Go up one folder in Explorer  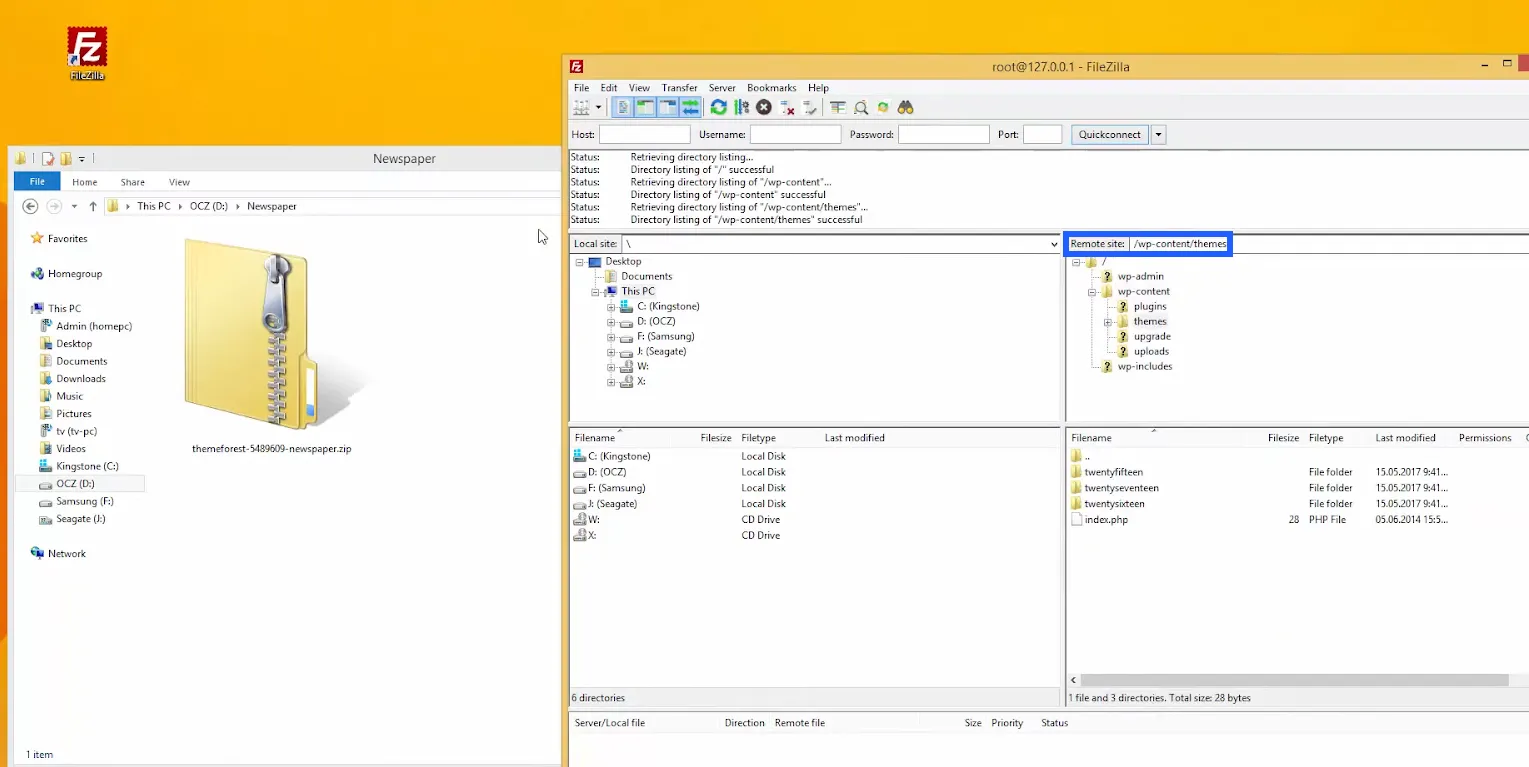click(x=93, y=206)
